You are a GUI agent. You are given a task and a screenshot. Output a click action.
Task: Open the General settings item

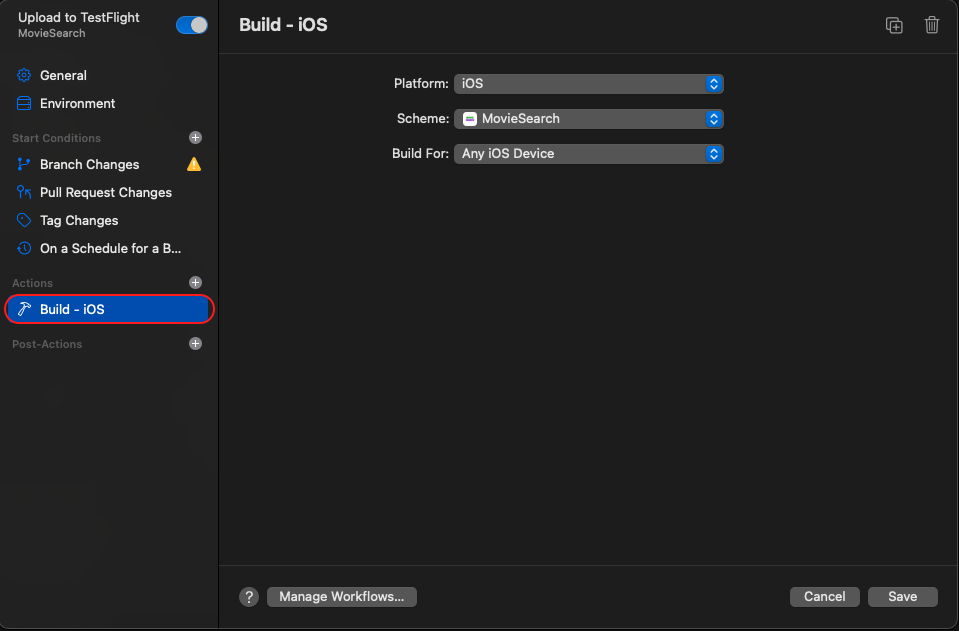click(x=109, y=75)
